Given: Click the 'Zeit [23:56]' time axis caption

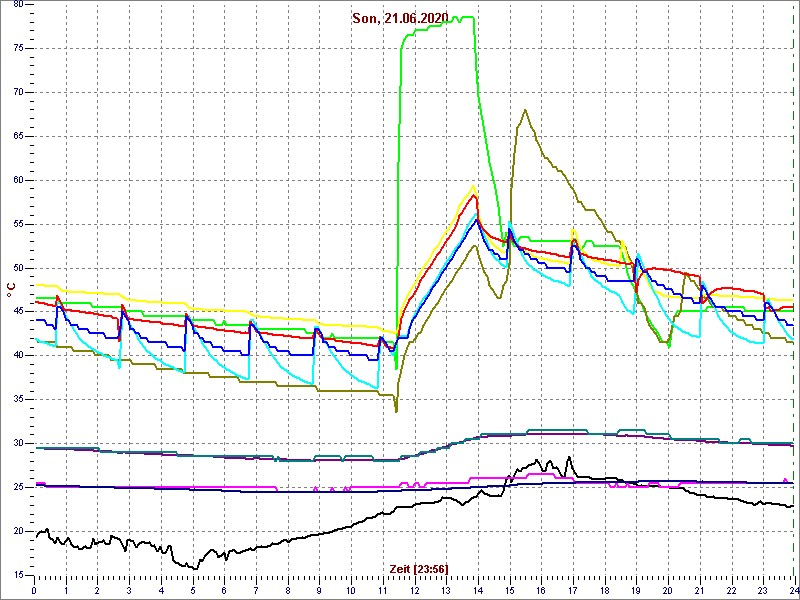Looking at the screenshot, I should point(419,569).
